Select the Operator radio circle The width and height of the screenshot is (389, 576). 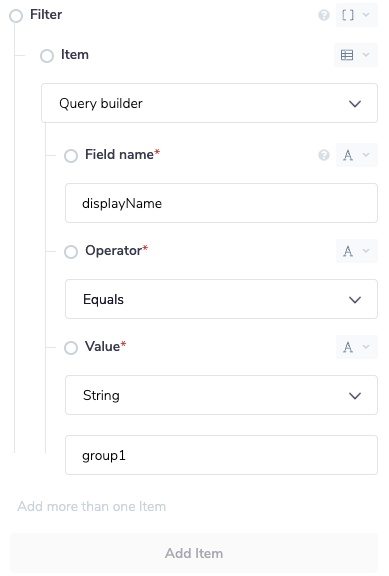(71, 252)
